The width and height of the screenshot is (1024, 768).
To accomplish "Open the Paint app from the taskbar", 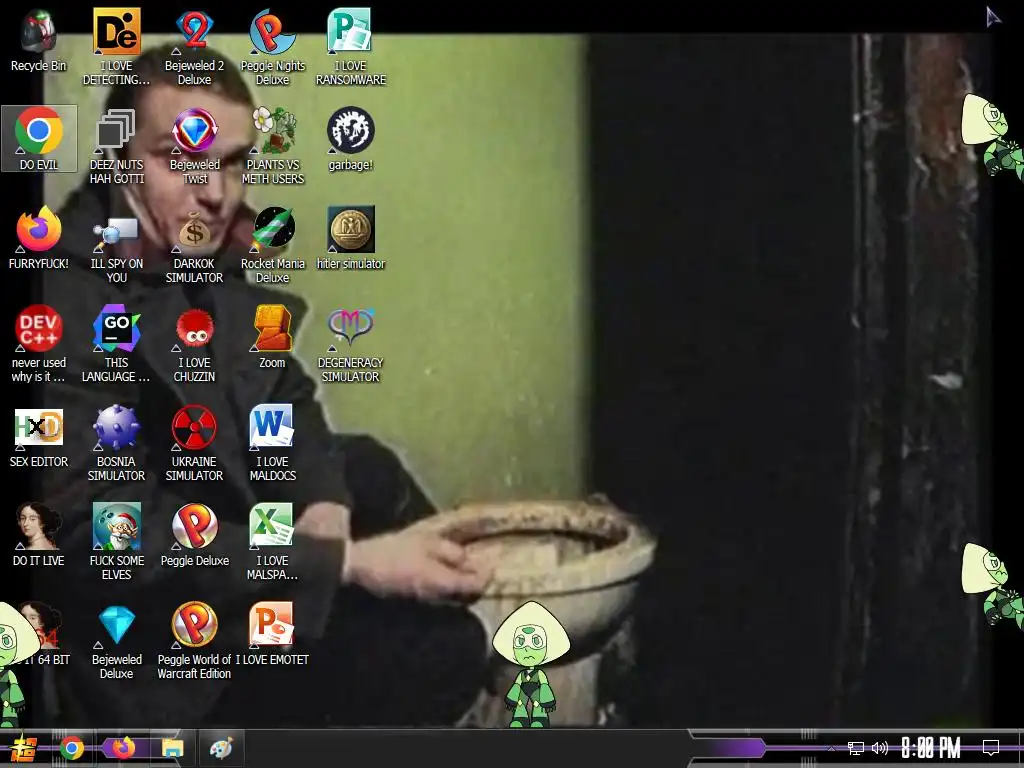I will tap(221, 748).
